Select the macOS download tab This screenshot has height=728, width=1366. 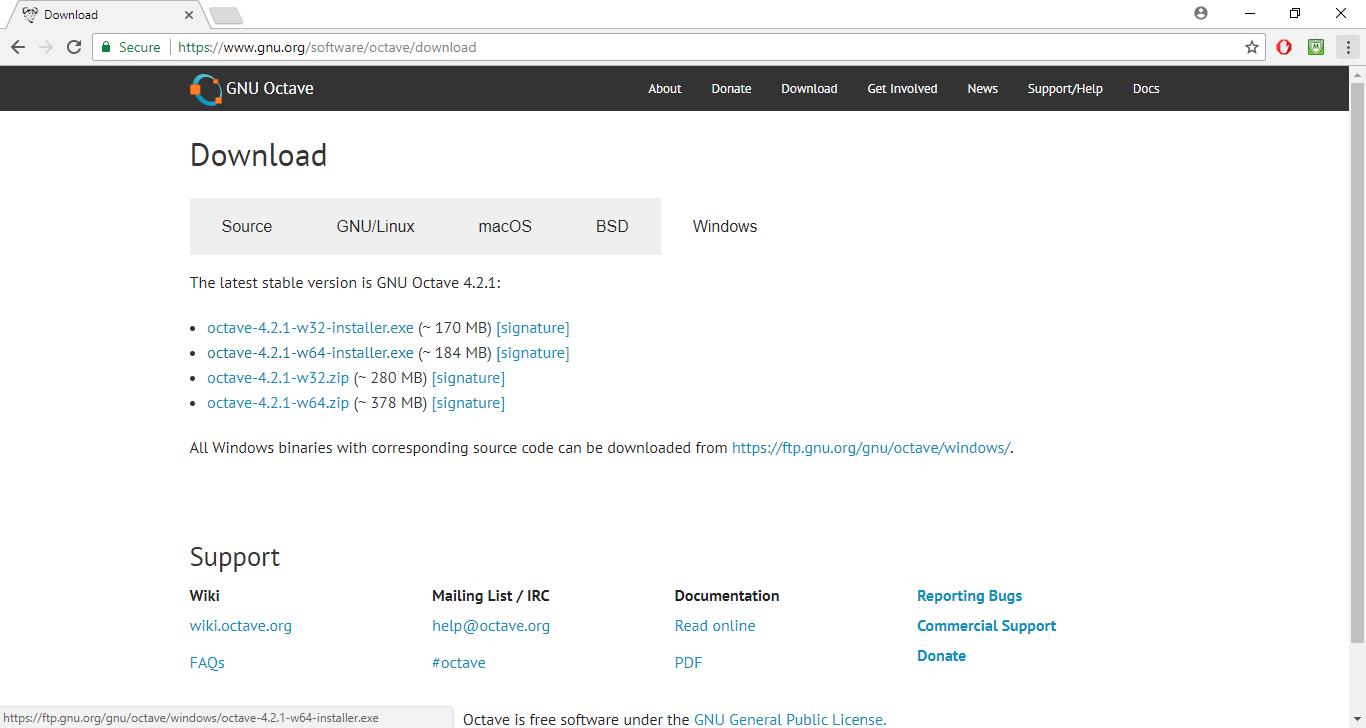505,226
